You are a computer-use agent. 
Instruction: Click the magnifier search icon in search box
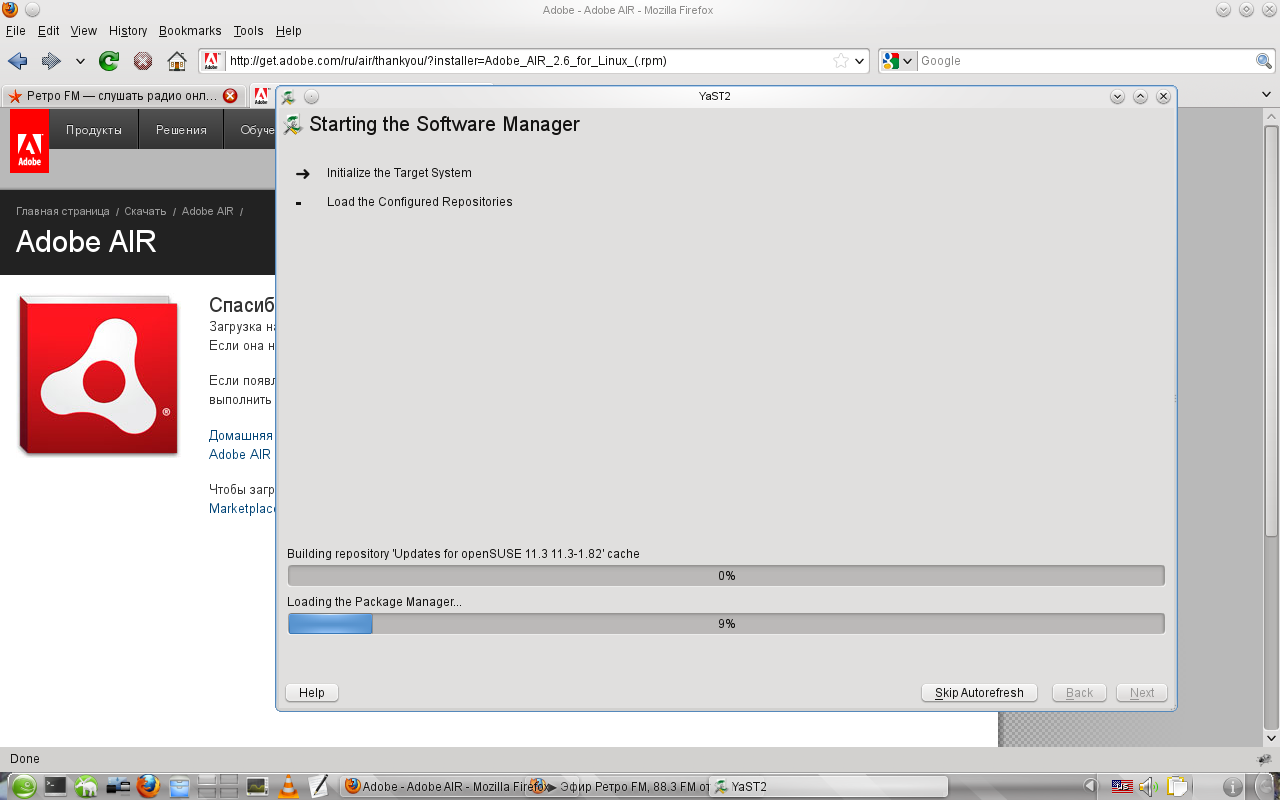(x=1264, y=61)
